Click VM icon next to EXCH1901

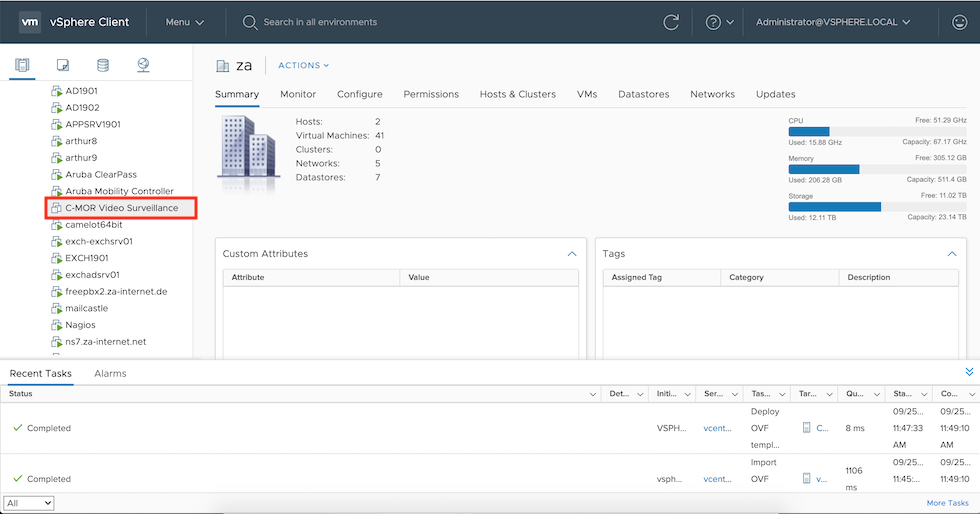coord(56,258)
